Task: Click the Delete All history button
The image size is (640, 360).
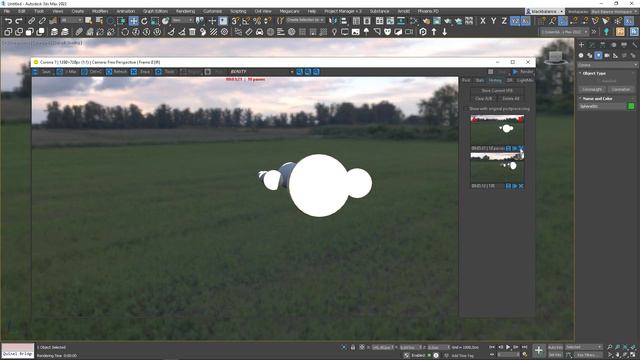Action: click(x=511, y=99)
